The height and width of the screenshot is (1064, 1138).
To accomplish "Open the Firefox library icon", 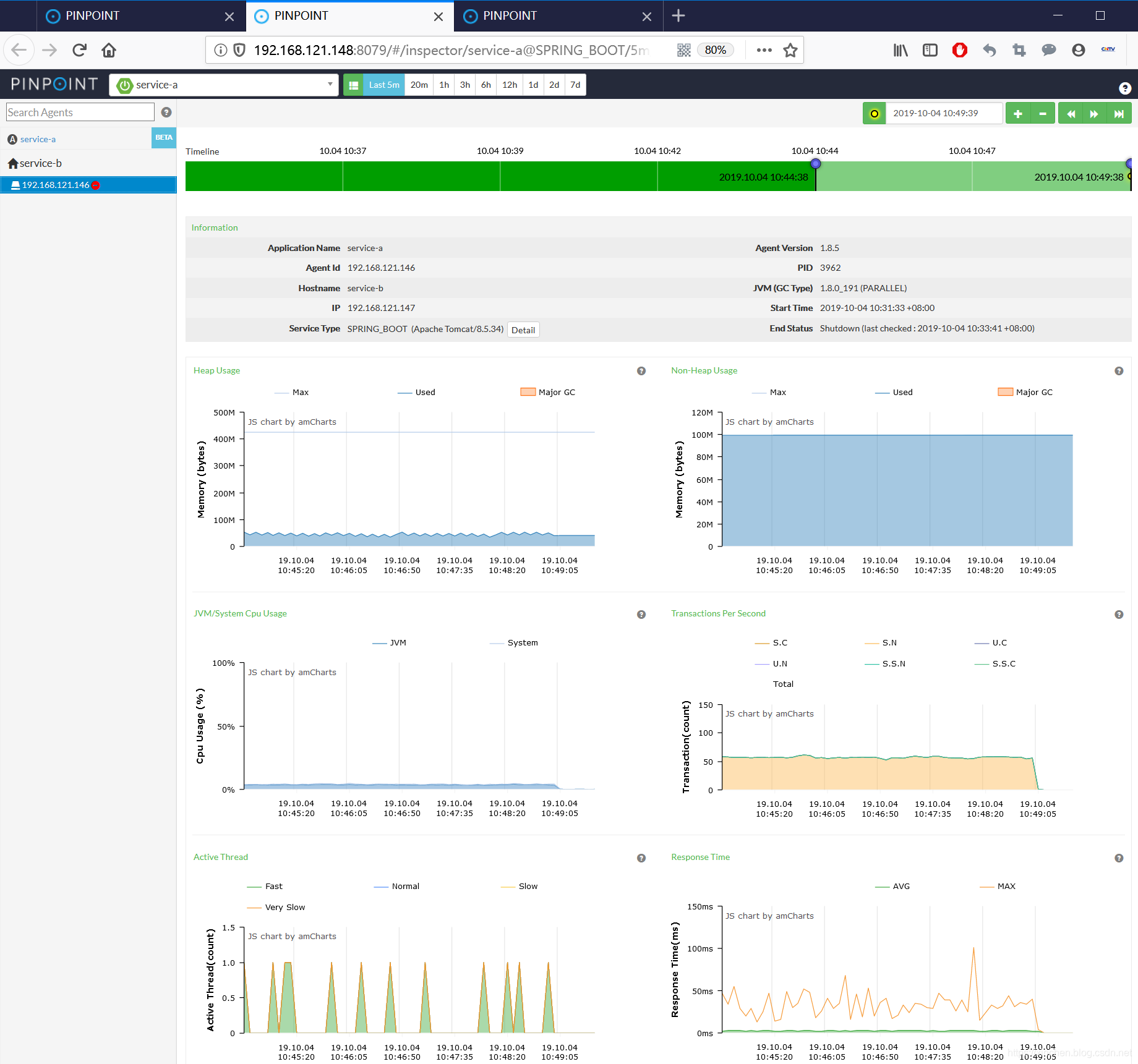I will [901, 50].
